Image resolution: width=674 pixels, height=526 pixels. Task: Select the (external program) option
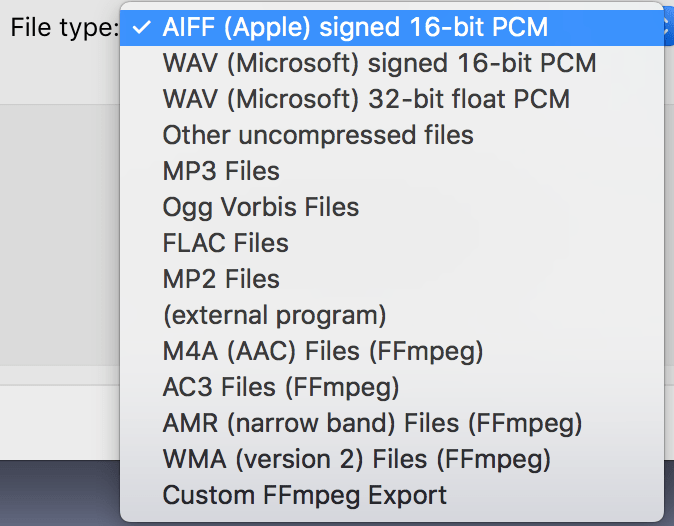(x=274, y=315)
